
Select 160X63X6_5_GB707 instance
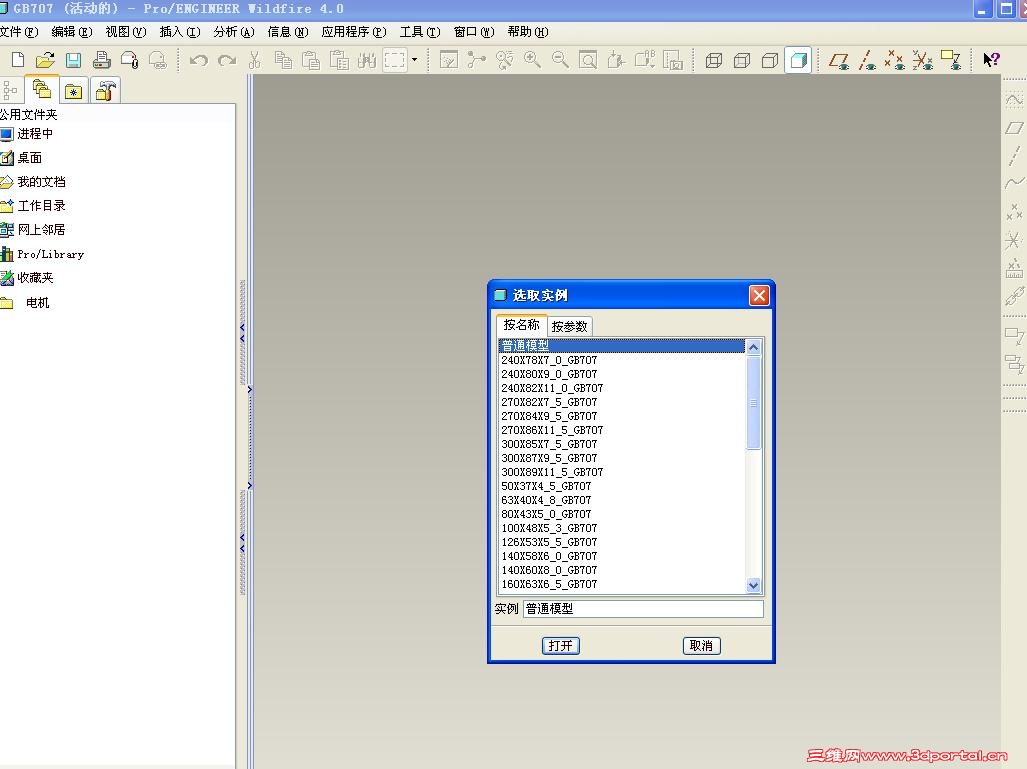coord(622,584)
